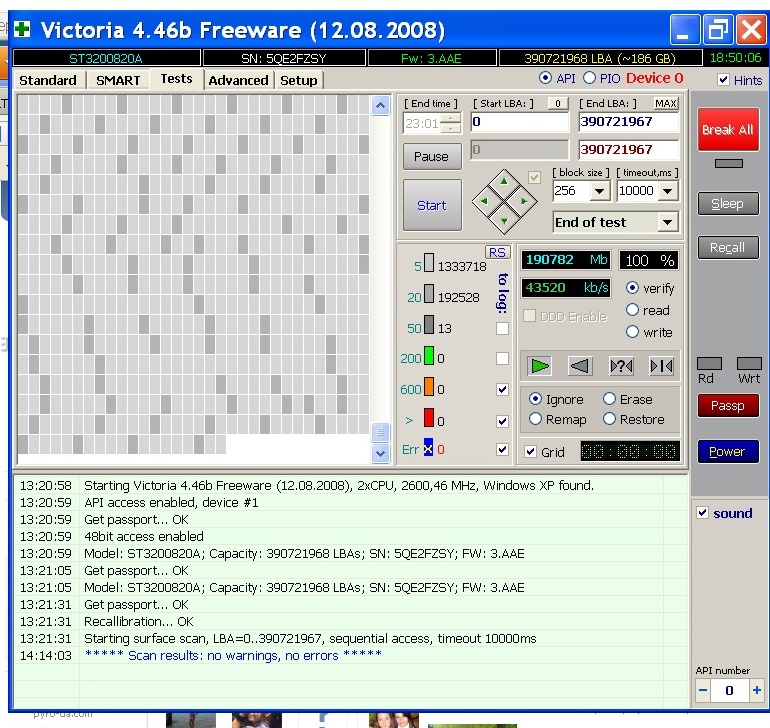Click the block map scrollbar thumb
Screen dimensions: 770x728
point(380,432)
